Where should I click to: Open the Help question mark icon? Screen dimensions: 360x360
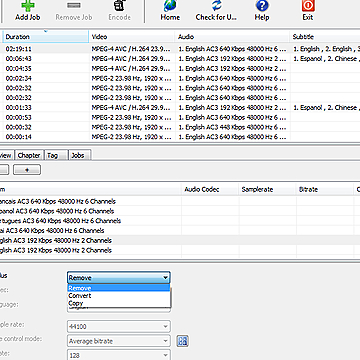point(262,6)
